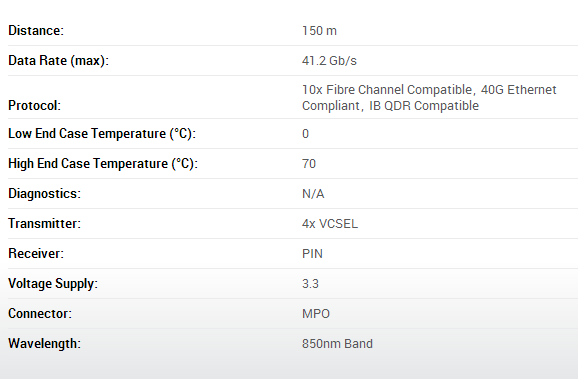Click the IB QDR Compatible text
Image resolution: width=578 pixels, height=379 pixels.
coord(424,106)
